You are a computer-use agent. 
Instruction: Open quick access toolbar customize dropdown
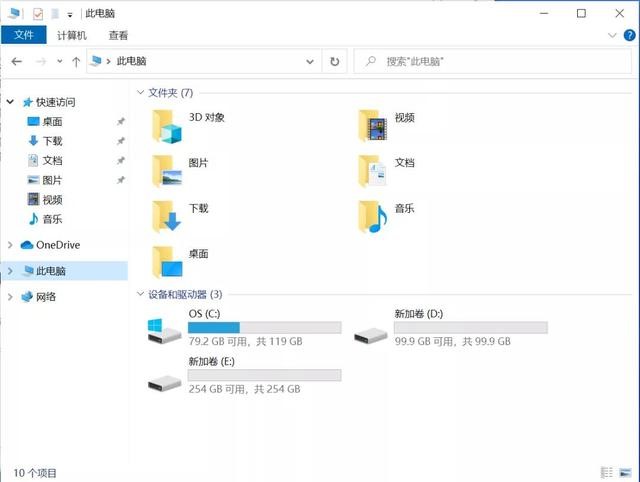(70, 15)
